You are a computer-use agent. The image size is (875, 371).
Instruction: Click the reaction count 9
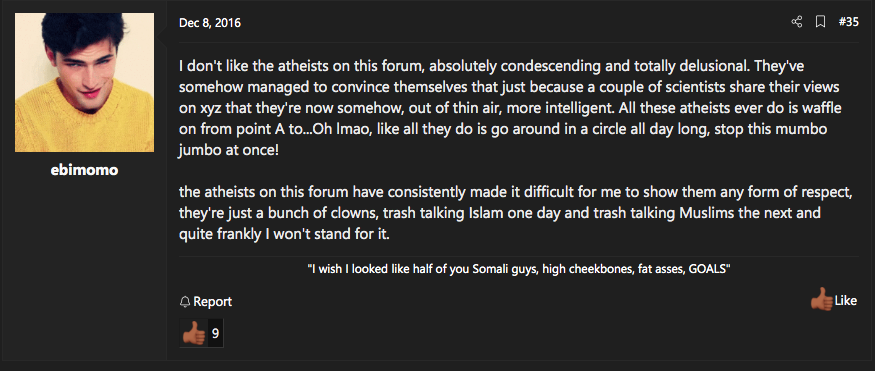tap(215, 334)
